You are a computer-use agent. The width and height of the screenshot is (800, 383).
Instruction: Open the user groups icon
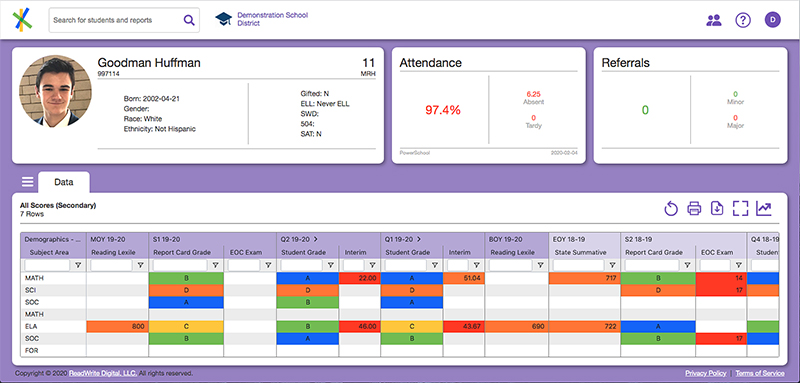click(714, 20)
